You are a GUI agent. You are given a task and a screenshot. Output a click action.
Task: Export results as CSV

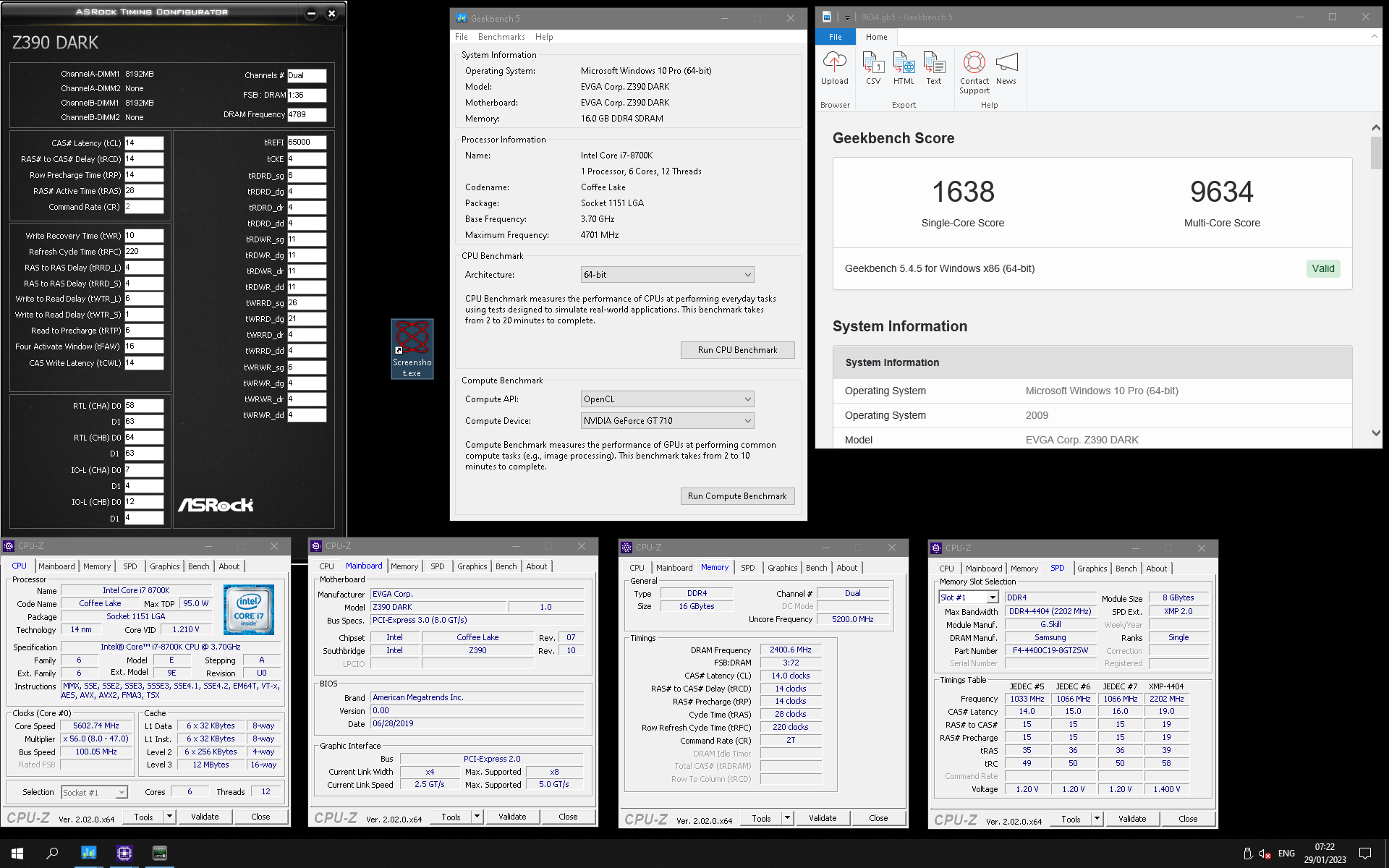point(873,69)
